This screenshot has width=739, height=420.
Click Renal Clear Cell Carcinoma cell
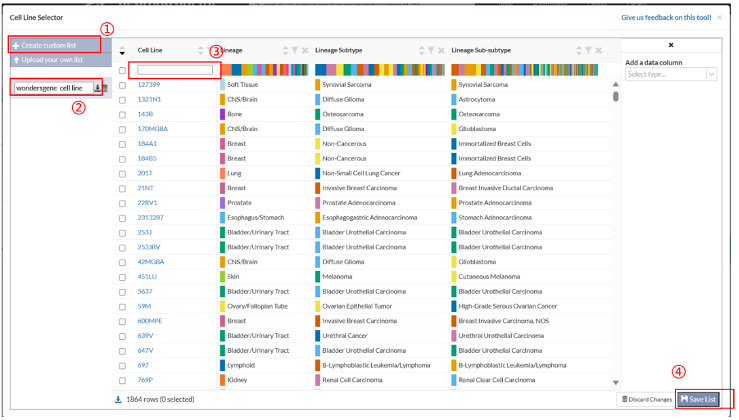point(497,380)
